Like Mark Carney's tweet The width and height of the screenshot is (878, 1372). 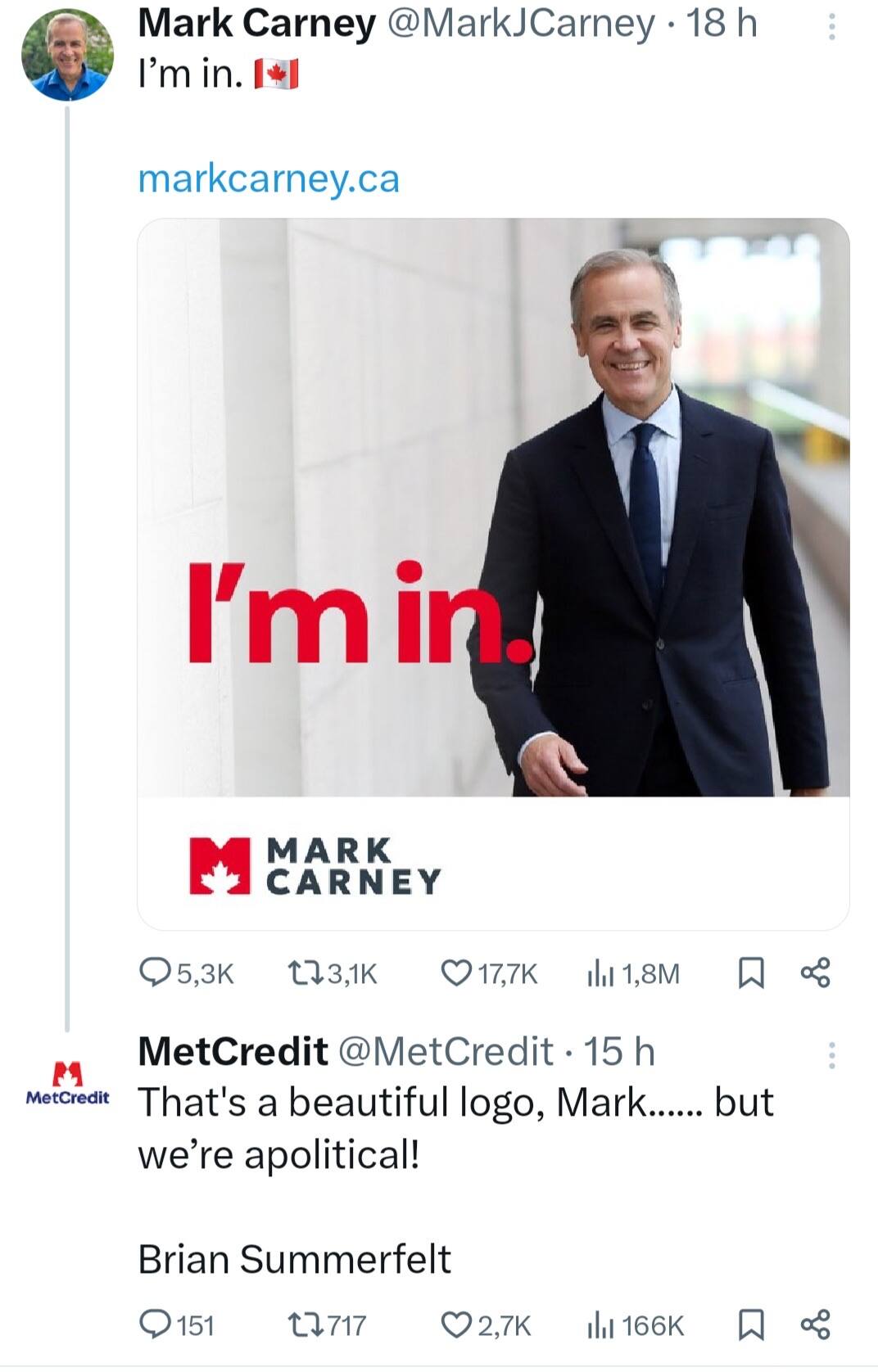pos(455,973)
